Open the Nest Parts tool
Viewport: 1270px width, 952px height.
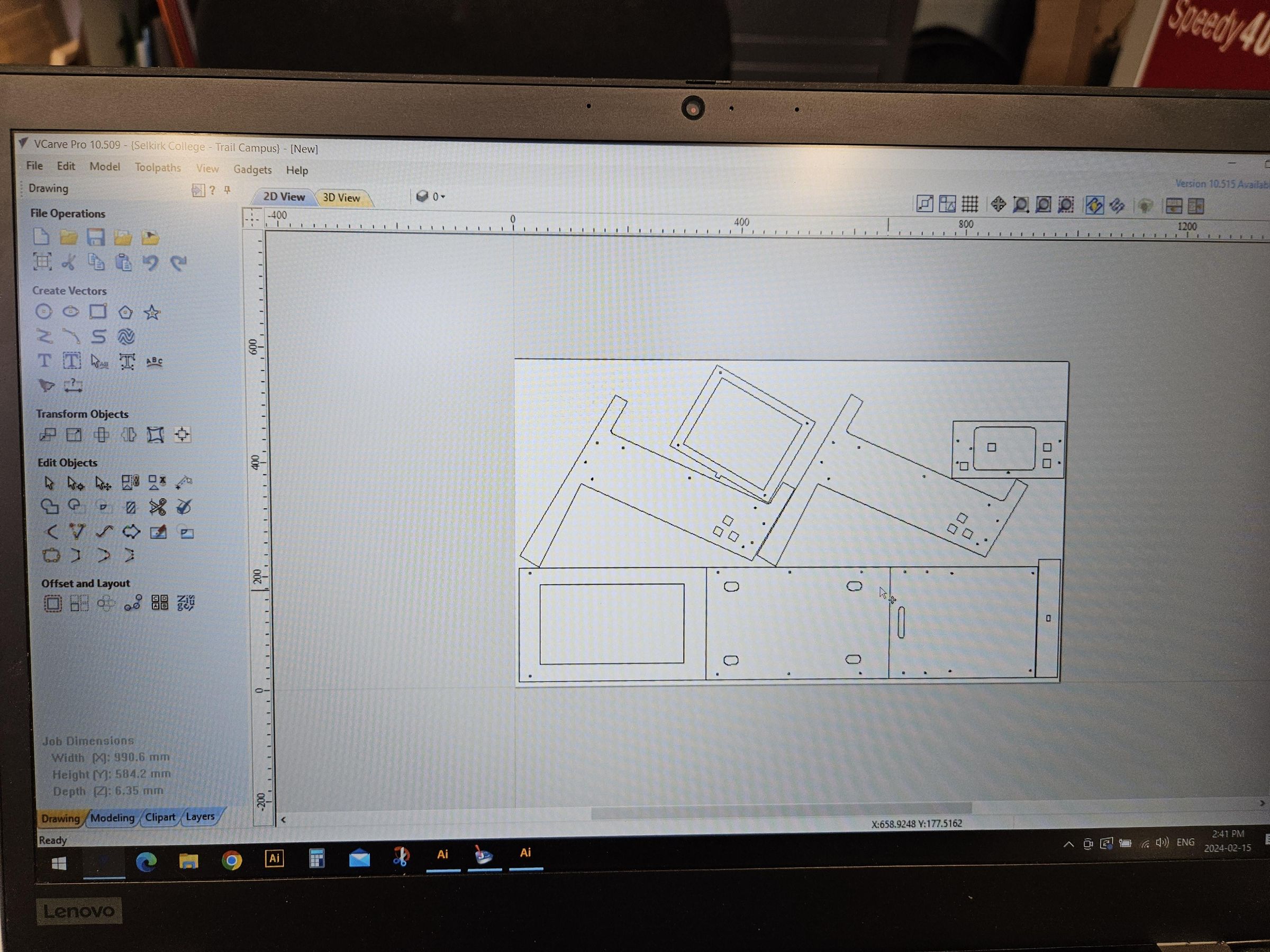(185, 602)
